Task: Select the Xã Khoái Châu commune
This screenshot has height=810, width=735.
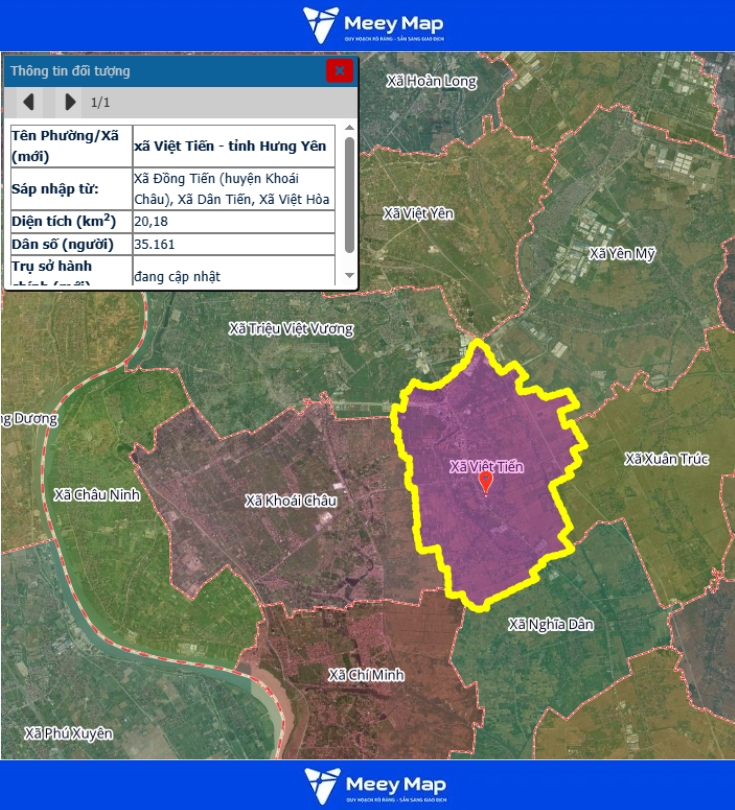Action: point(290,500)
